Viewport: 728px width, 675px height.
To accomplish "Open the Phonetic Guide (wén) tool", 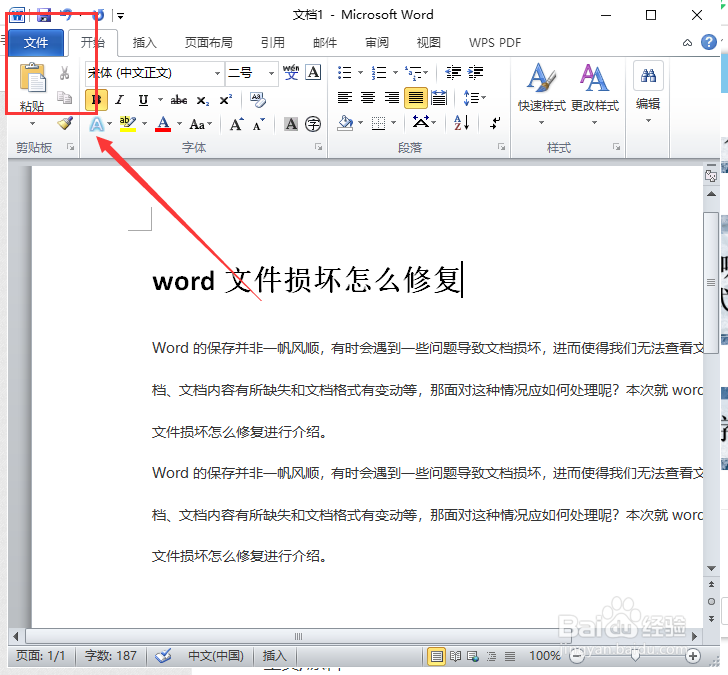I will (291, 72).
